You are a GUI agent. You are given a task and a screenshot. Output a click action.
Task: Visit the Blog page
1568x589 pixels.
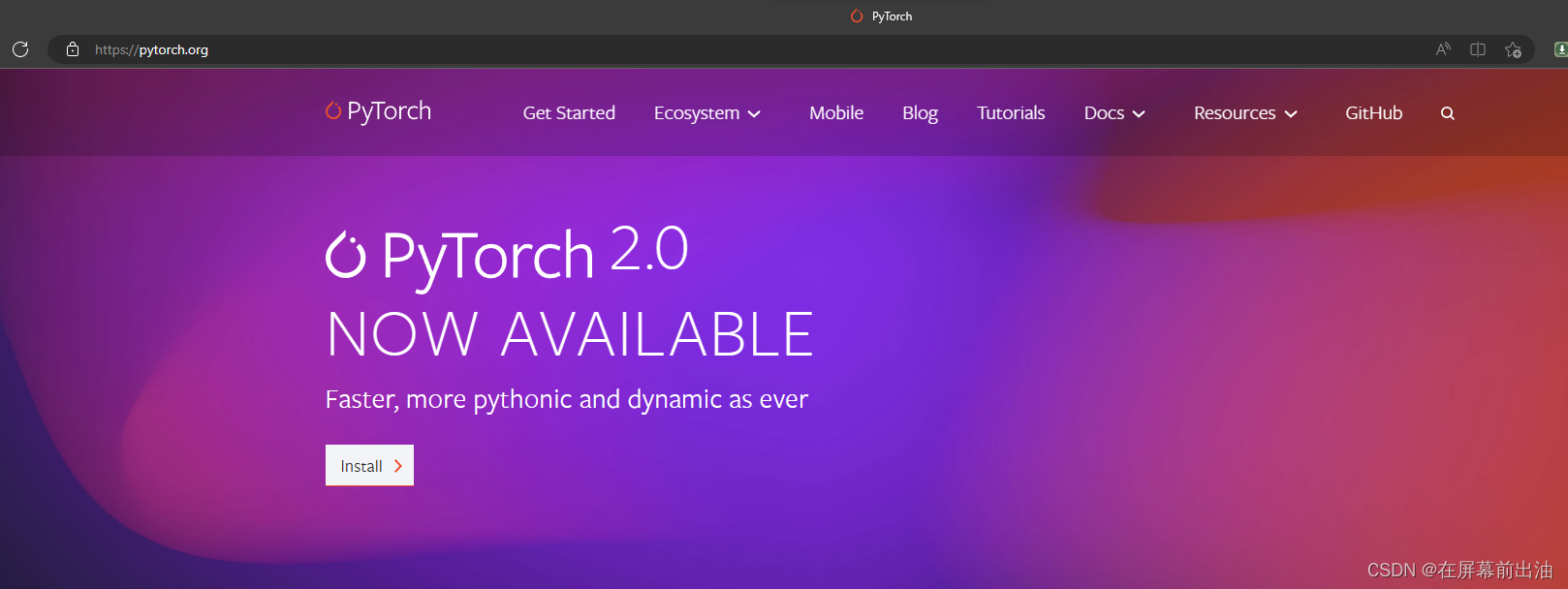[x=920, y=113]
